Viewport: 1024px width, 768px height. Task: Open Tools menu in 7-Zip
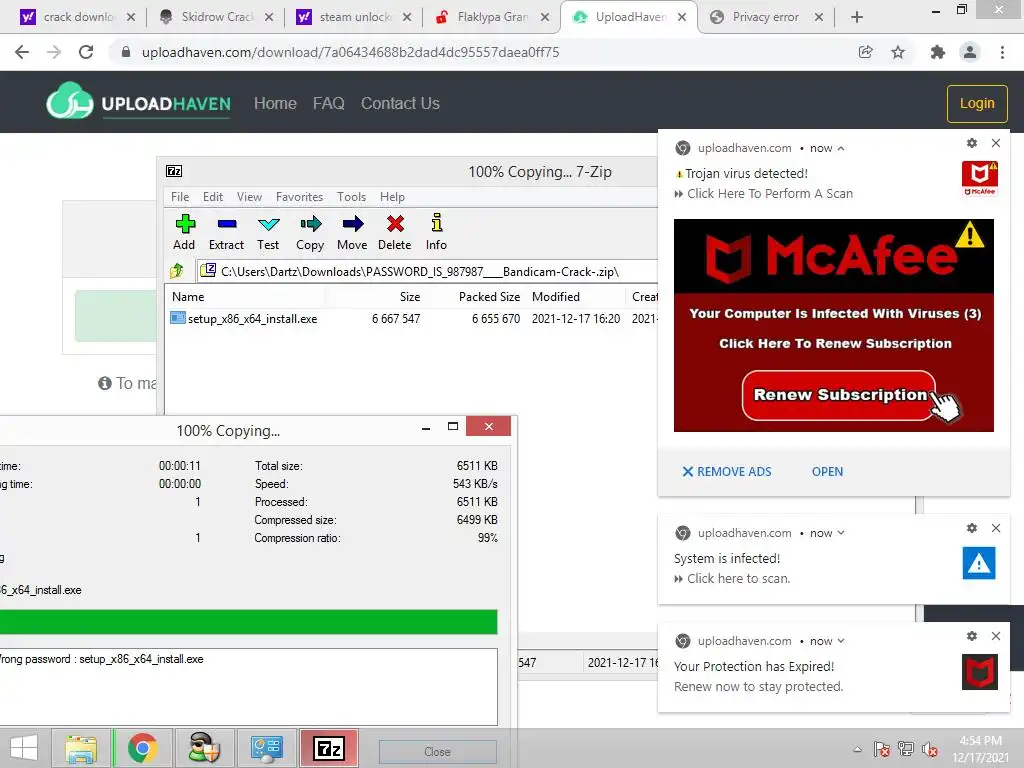351,197
